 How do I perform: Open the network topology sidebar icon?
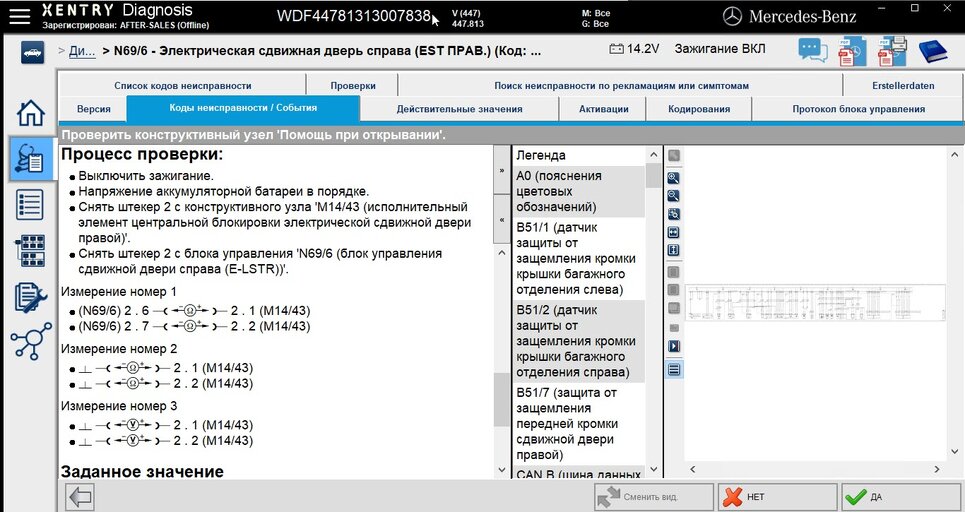[x=31, y=342]
